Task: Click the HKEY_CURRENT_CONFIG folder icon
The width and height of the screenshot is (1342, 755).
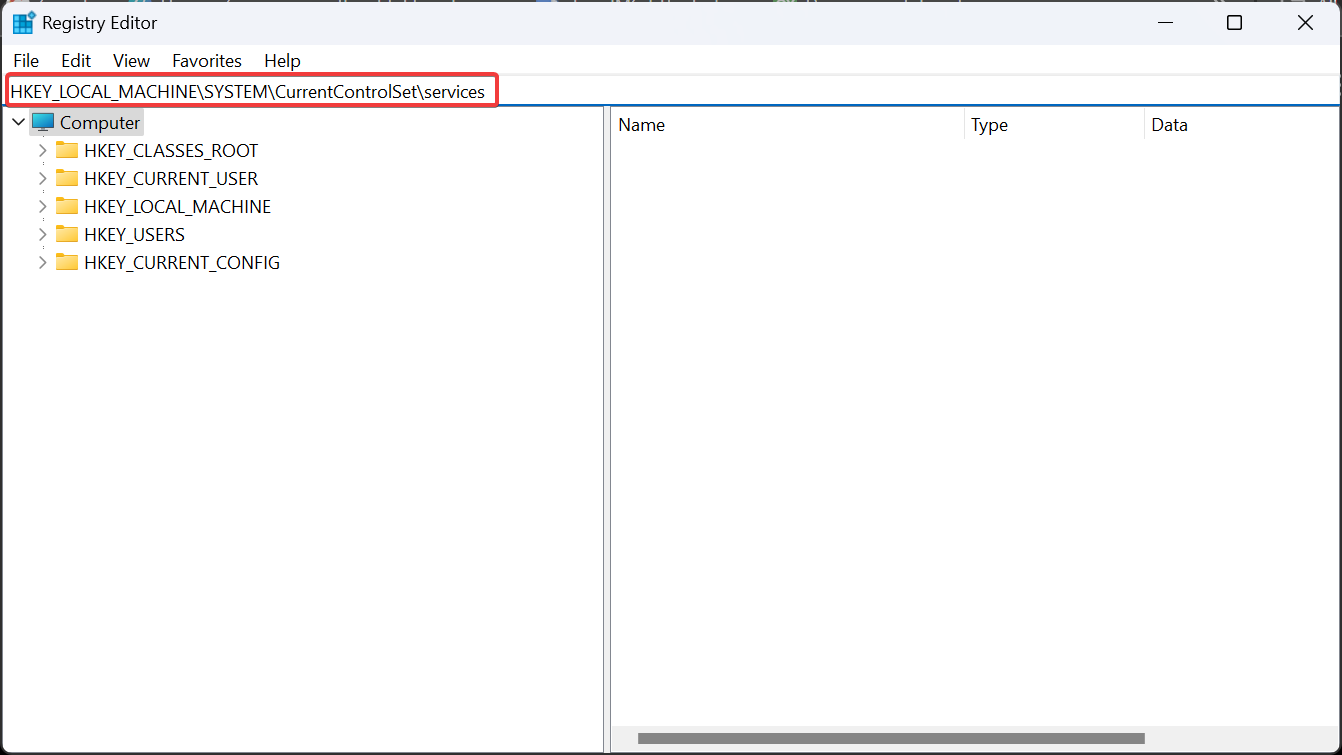Action: point(67,262)
